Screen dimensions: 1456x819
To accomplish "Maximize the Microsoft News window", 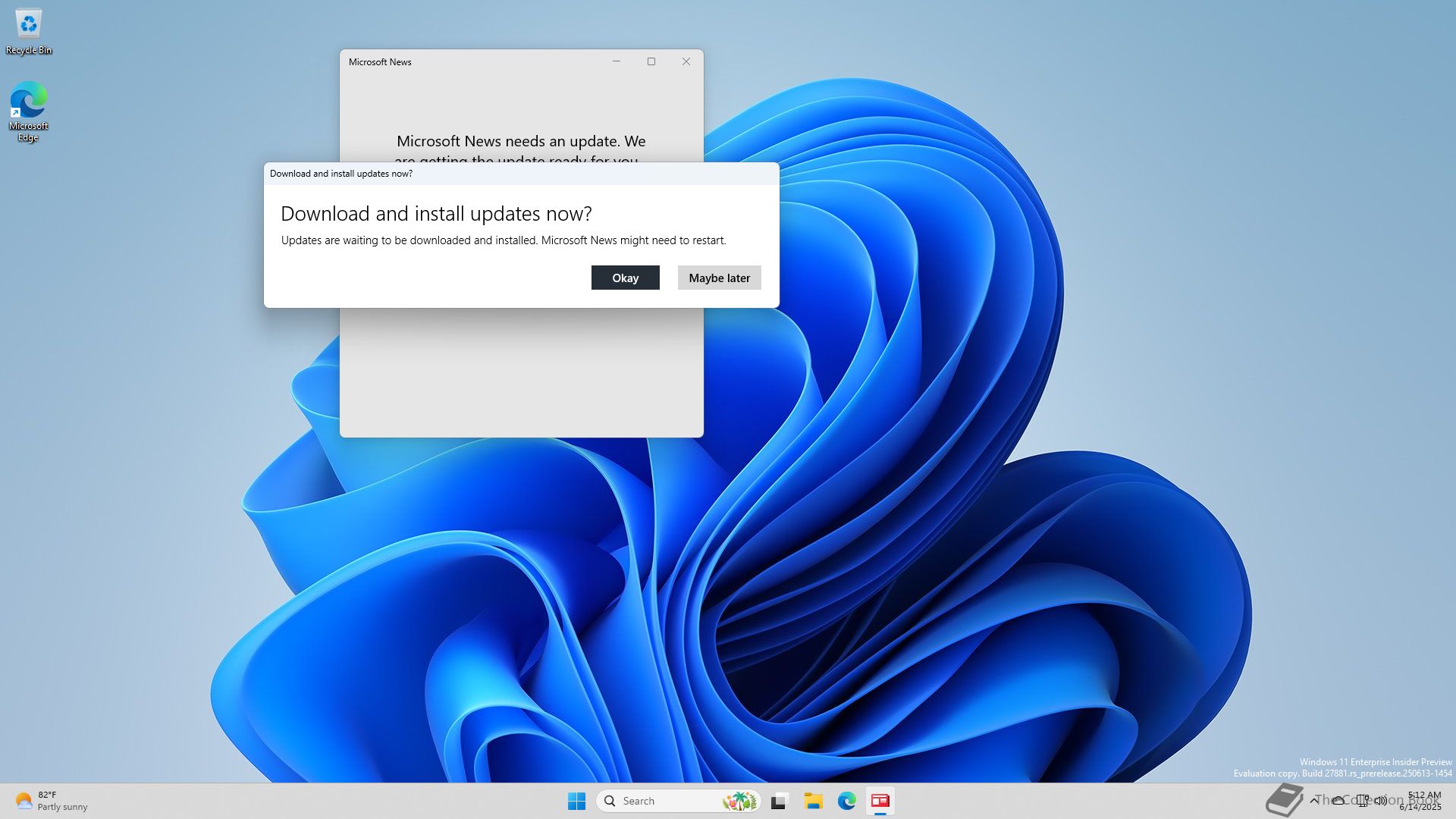I will click(x=651, y=61).
